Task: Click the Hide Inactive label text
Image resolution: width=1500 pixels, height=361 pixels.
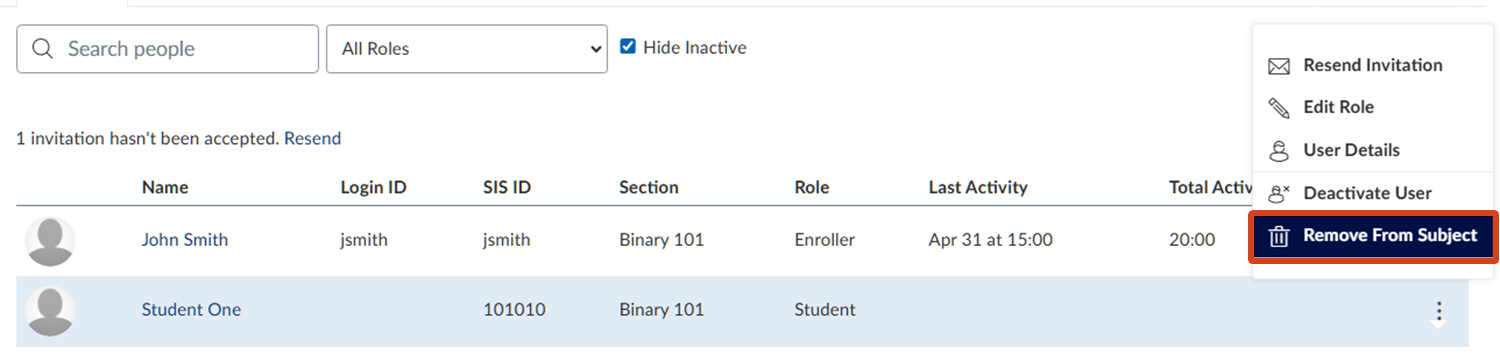Action: point(695,47)
